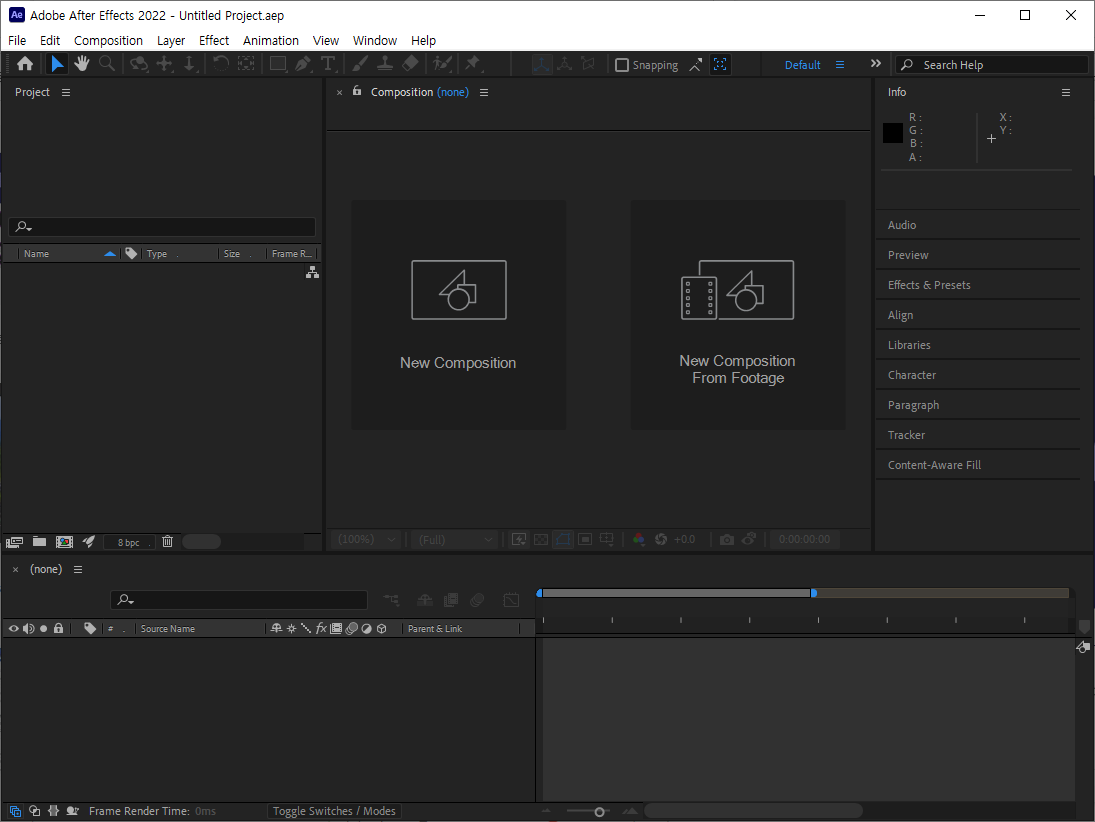
Task: Select the Orbit camera tool
Action: [x=139, y=64]
